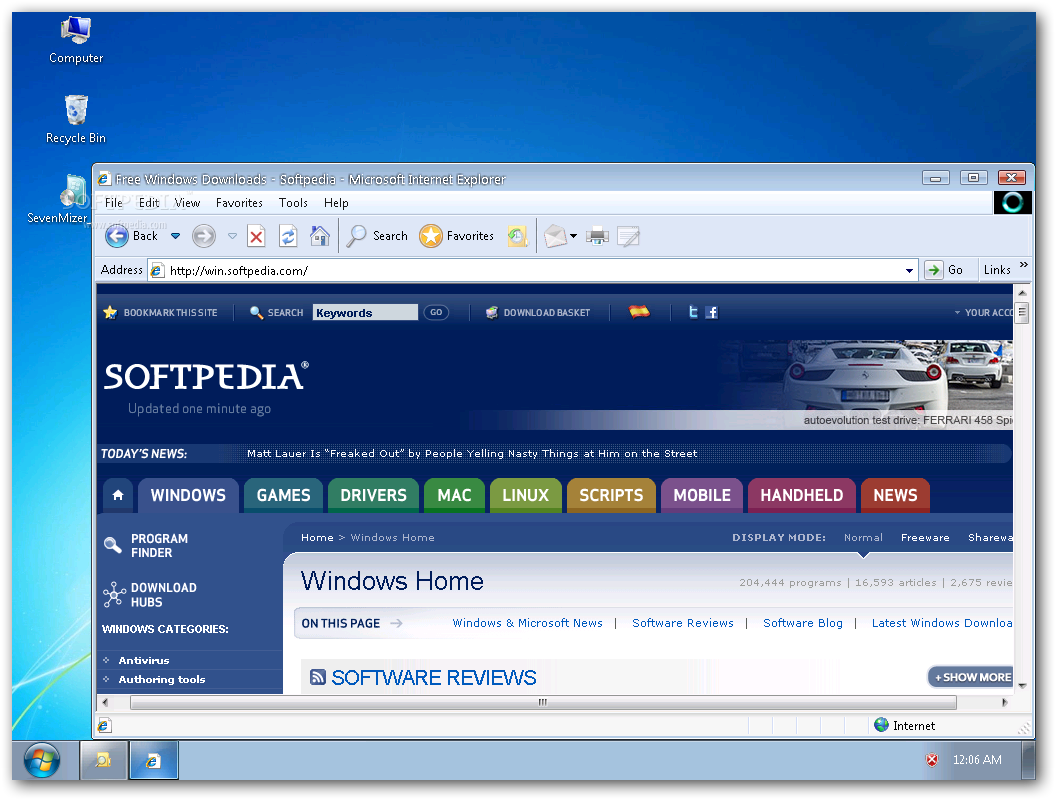This screenshot has width=1056, height=800.
Task: Click the horizontal scrollbar right arrow
Action: (1004, 702)
